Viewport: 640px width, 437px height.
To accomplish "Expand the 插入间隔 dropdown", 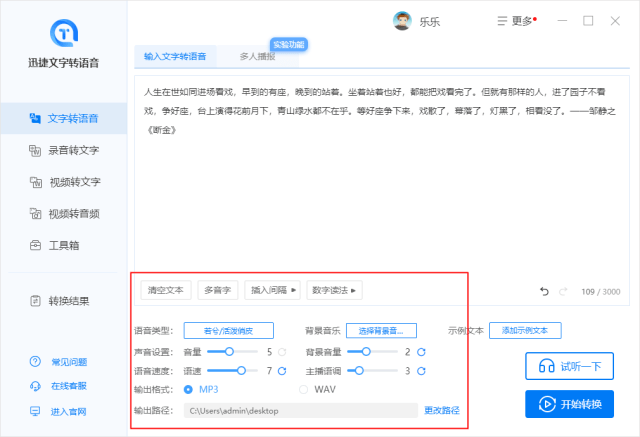I will tap(273, 290).
